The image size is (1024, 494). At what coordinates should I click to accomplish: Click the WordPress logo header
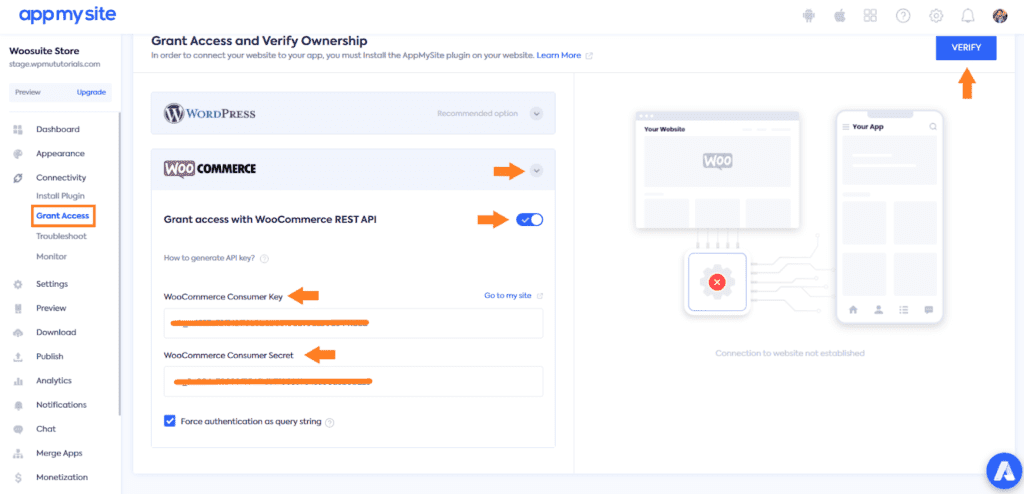point(210,114)
